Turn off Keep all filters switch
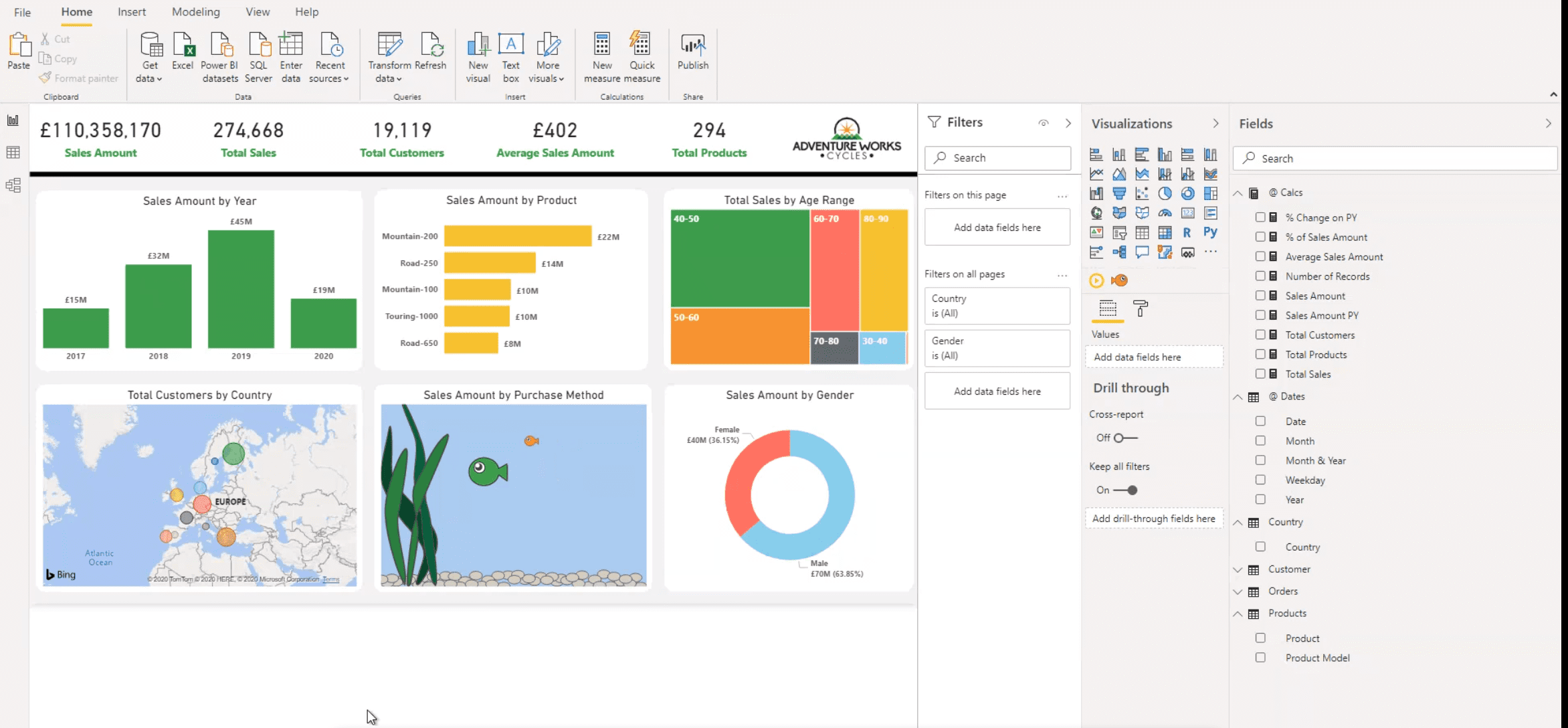The image size is (1568, 728). (x=1126, y=490)
